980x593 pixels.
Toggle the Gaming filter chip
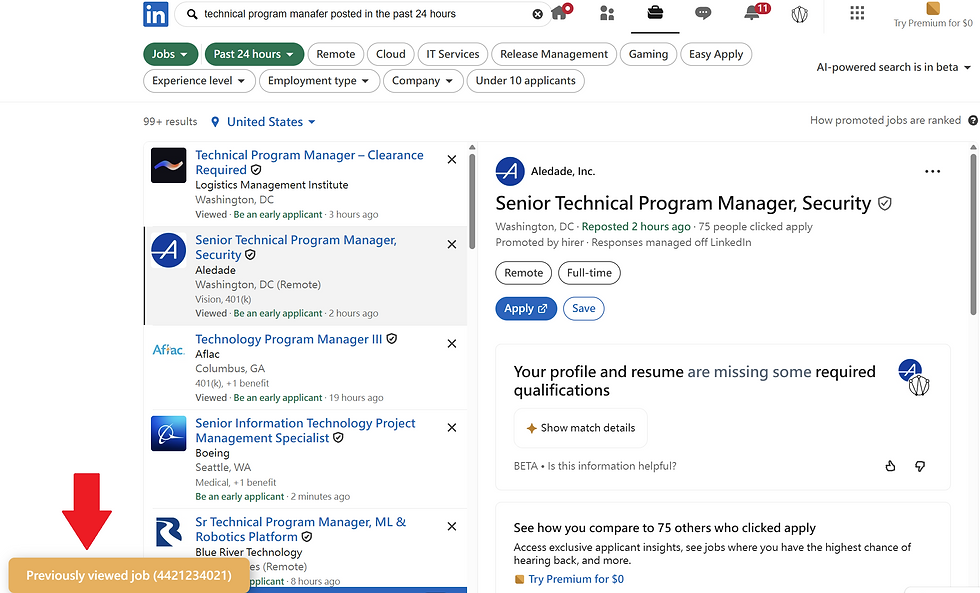(648, 54)
